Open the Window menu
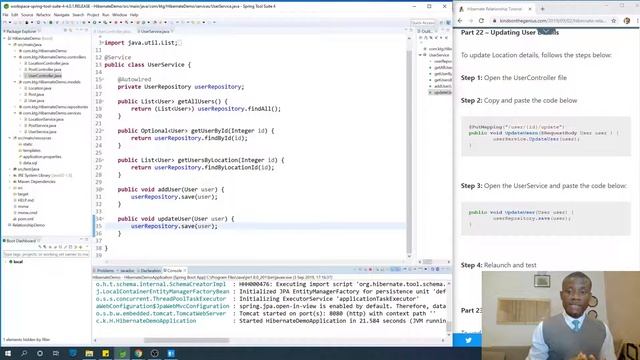 120,15
